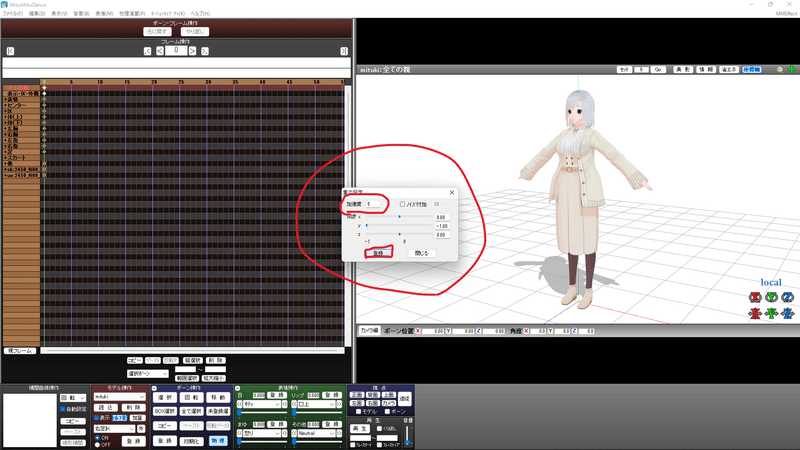Click the 加速度 acceleration input field
The image size is (800, 450).
(x=372, y=204)
